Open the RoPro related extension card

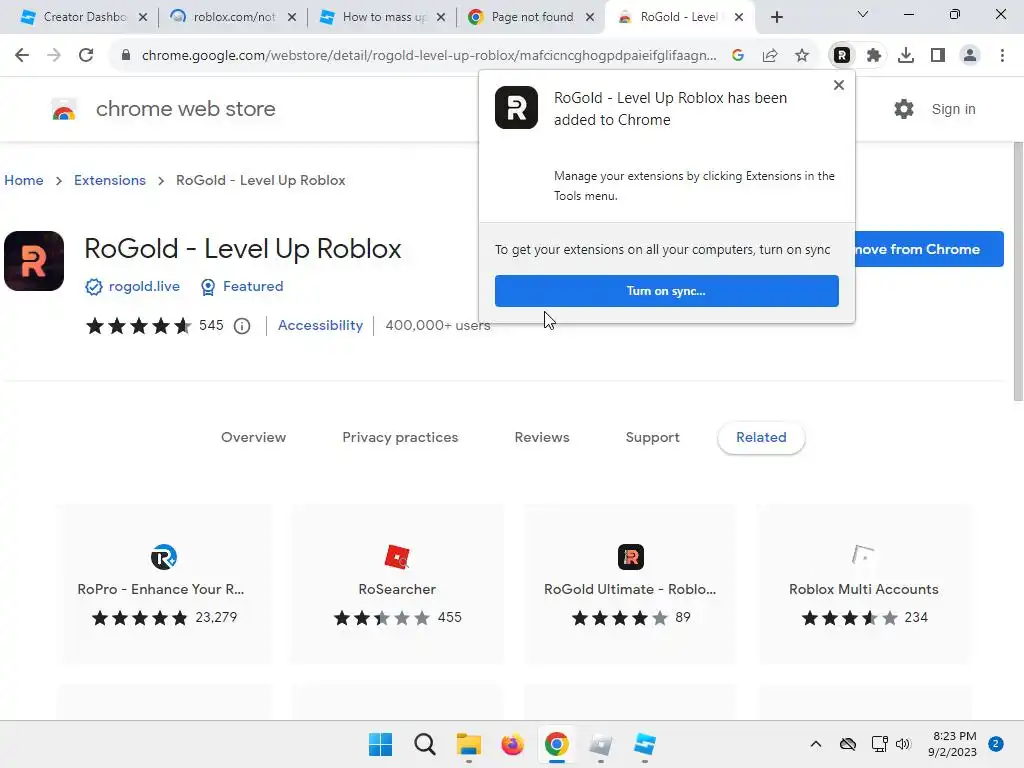163,584
